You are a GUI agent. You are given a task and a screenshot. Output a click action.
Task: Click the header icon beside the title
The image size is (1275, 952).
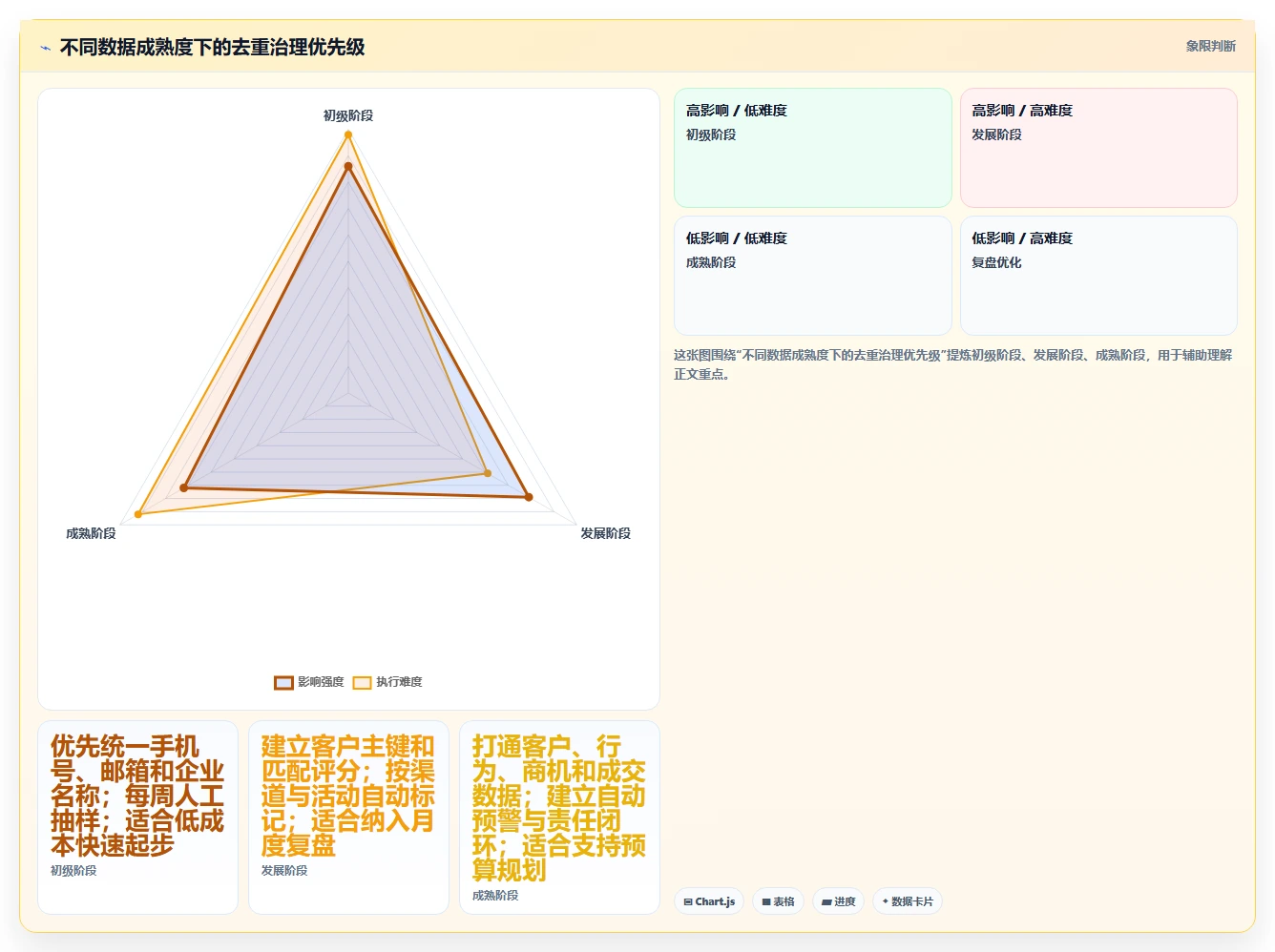[x=45, y=48]
